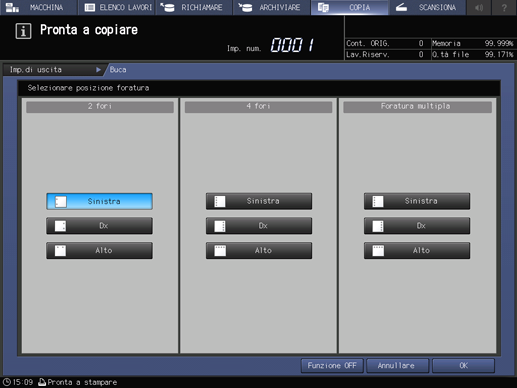Image resolution: width=517 pixels, height=388 pixels.
Task: Click the Q.tà file 99.171% indicator
Action: 473,54
